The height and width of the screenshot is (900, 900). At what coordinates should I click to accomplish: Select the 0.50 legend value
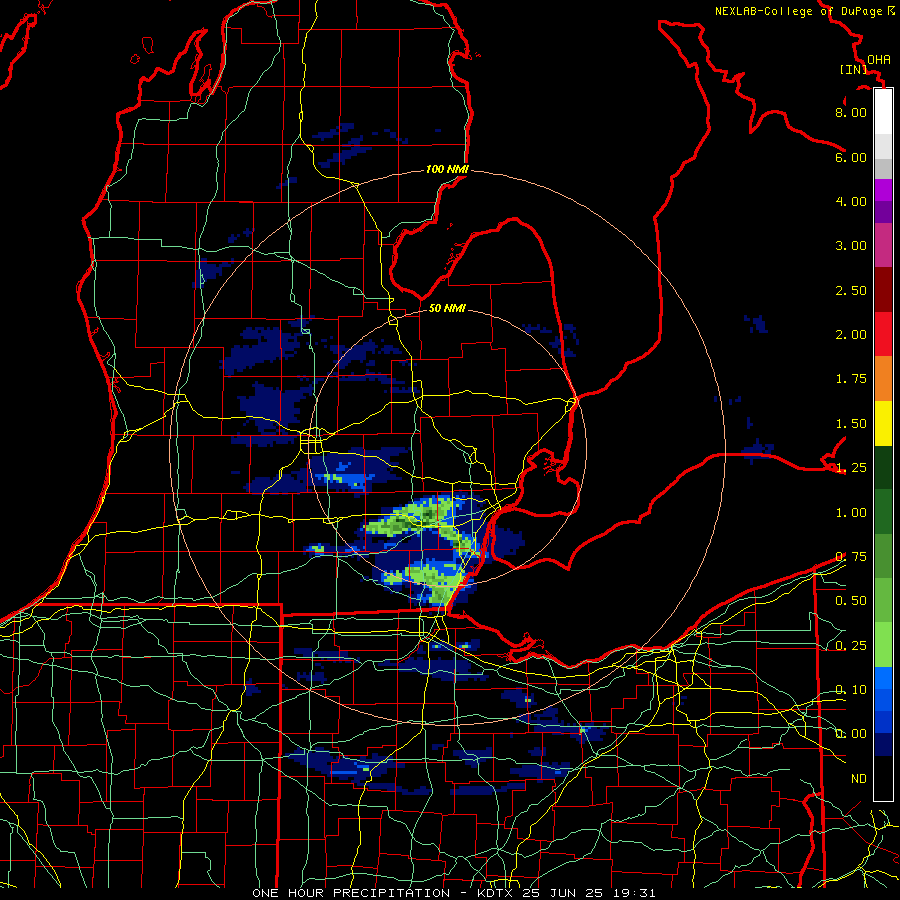tap(851, 601)
